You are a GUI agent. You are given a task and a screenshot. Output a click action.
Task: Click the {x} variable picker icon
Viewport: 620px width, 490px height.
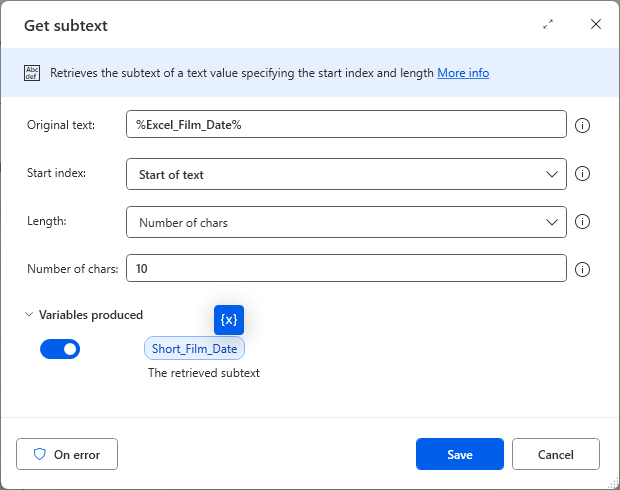click(229, 320)
